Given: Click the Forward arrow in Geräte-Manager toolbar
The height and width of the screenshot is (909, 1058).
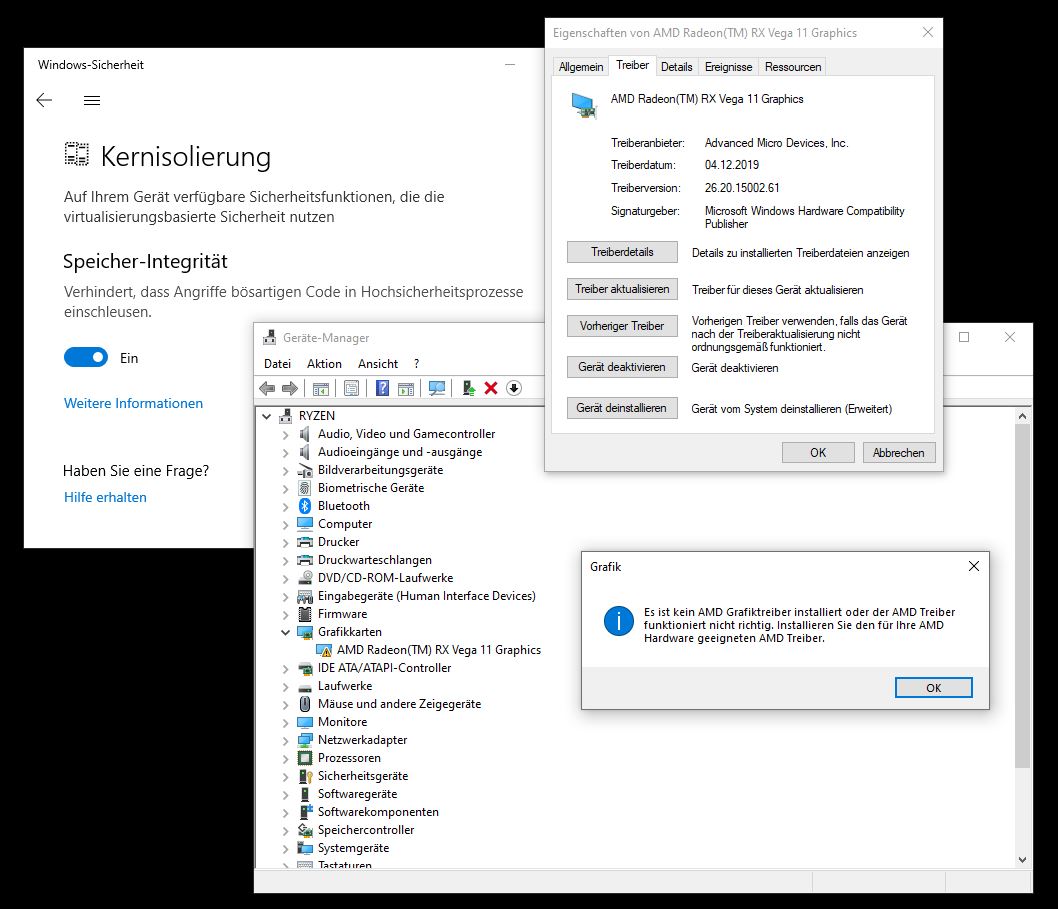Looking at the screenshot, I should click(290, 388).
